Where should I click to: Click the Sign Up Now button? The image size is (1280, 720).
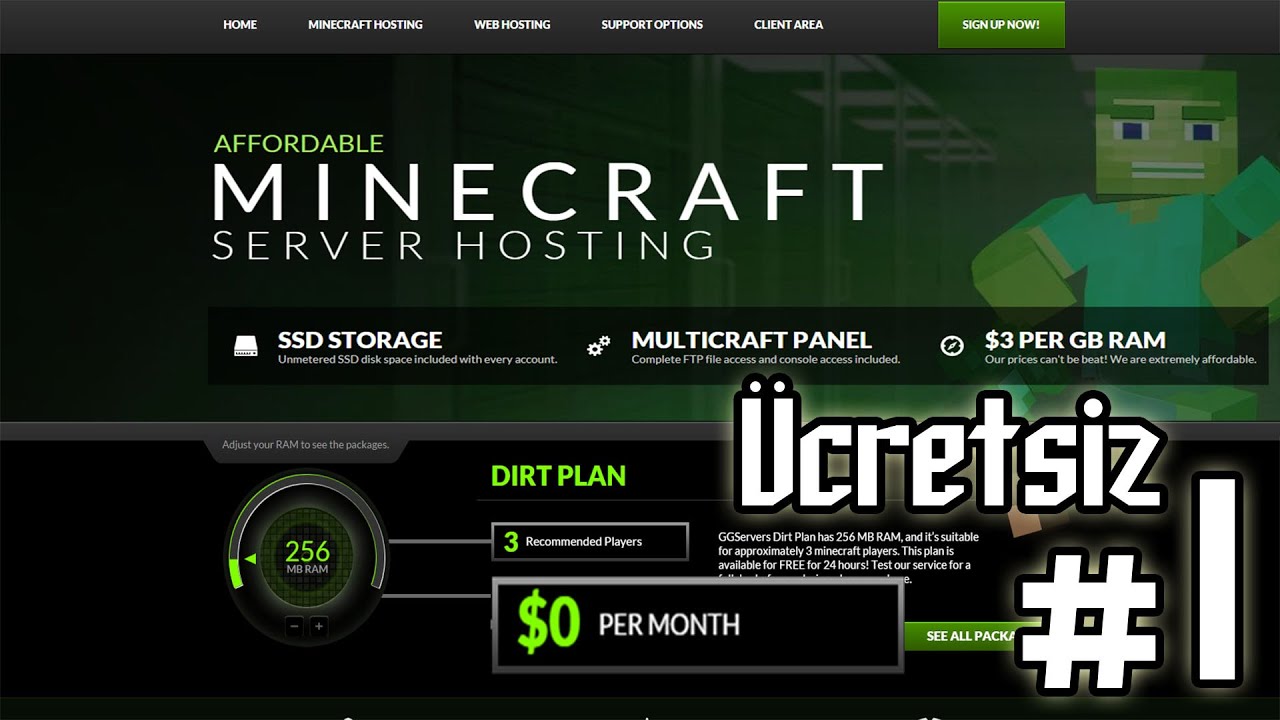coord(1001,25)
